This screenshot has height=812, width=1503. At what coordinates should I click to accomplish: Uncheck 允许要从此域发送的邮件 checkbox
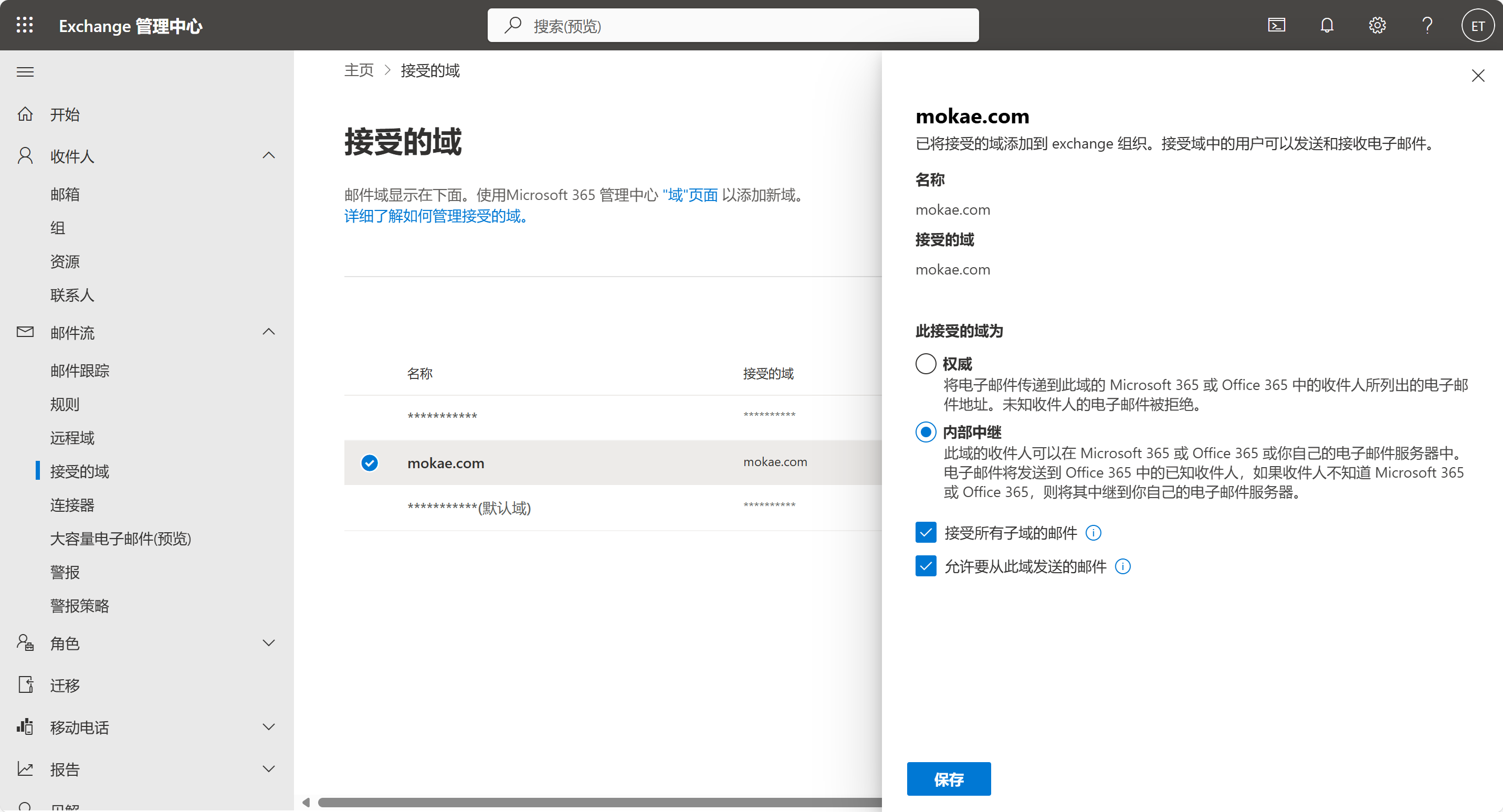tap(926, 566)
